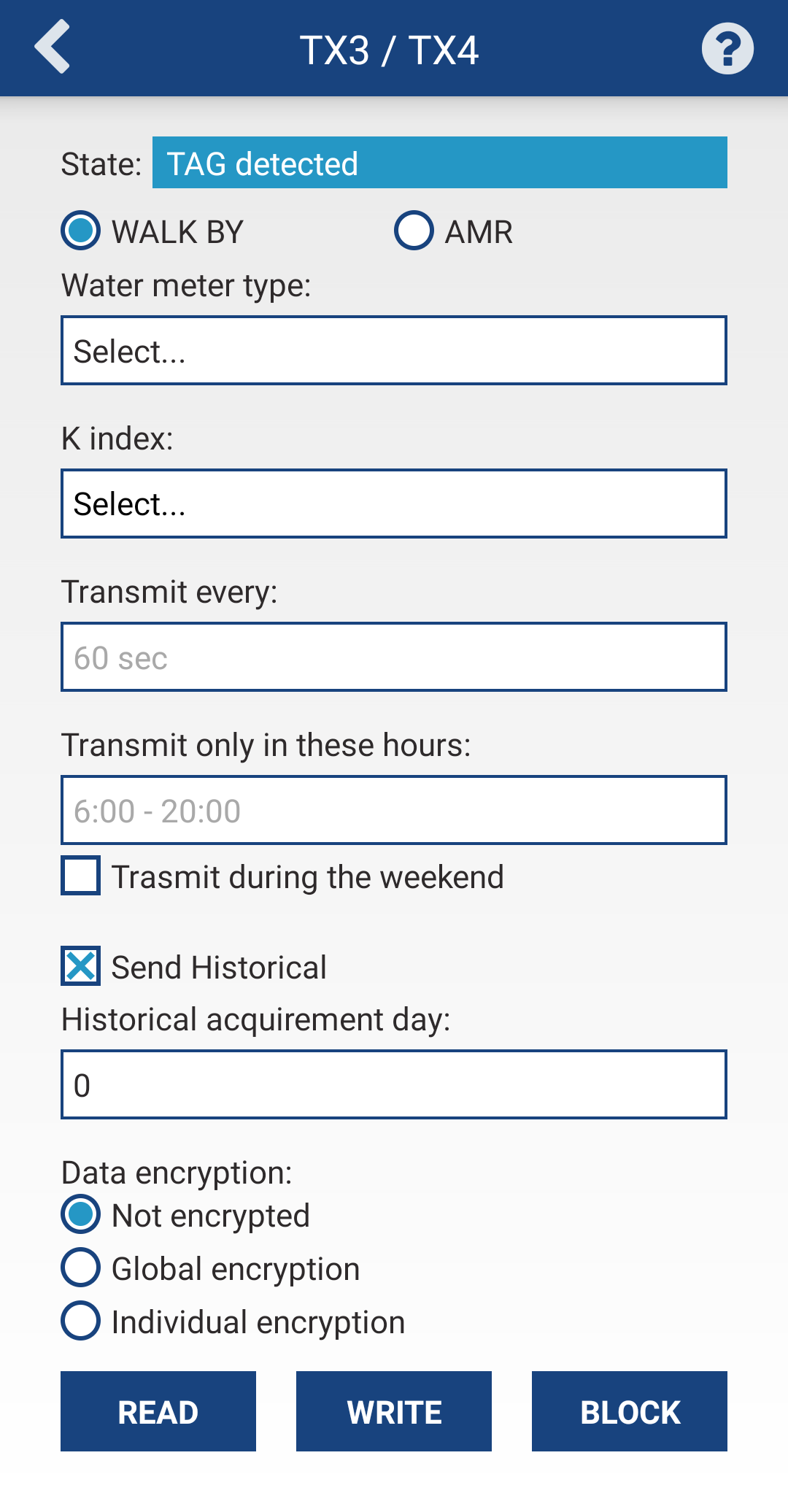Viewport: 788px width, 1512px height.
Task: Open the Water meter type dropdown
Action: pyautogui.click(x=394, y=350)
